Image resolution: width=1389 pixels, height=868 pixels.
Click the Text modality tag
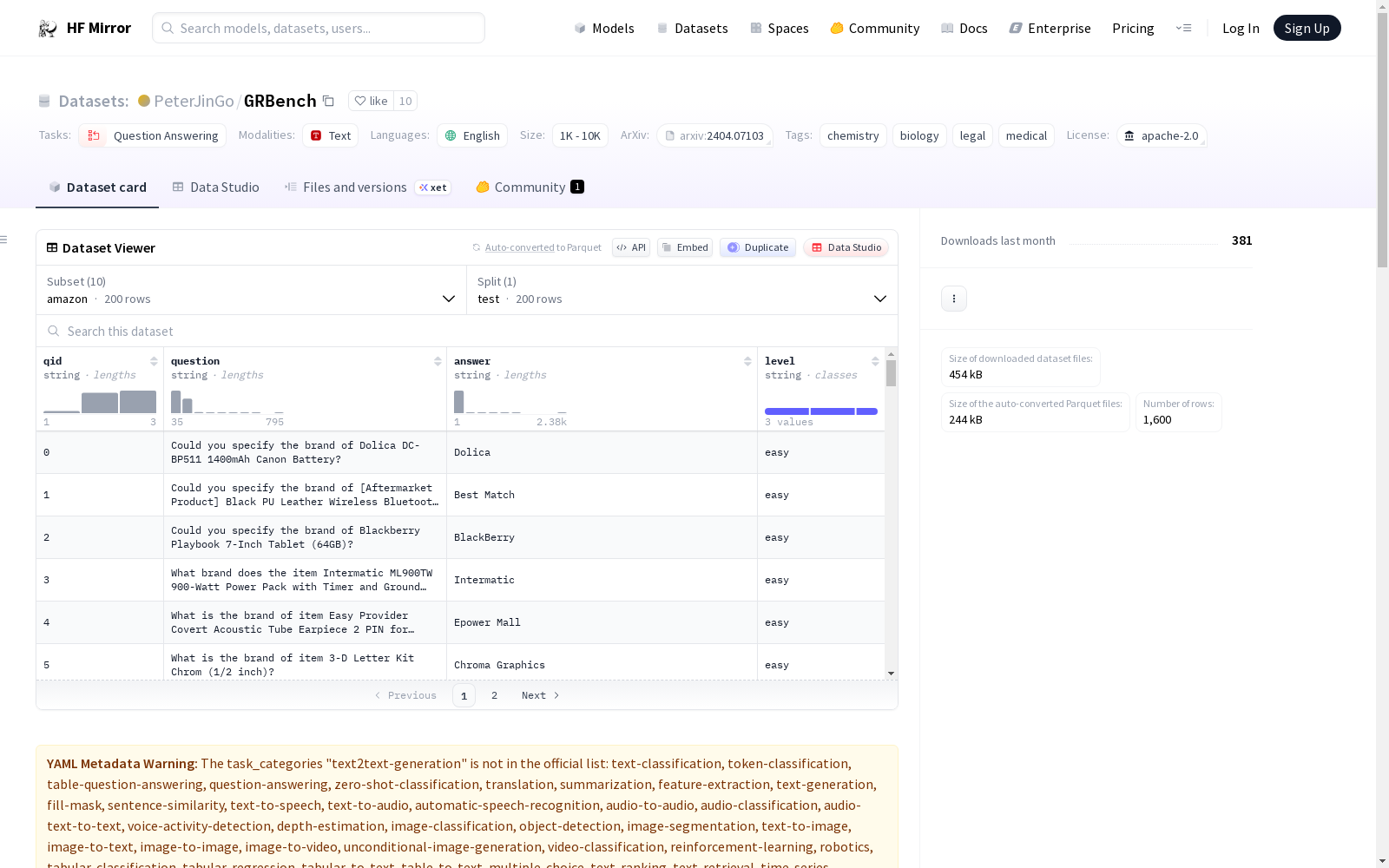tap(331, 135)
